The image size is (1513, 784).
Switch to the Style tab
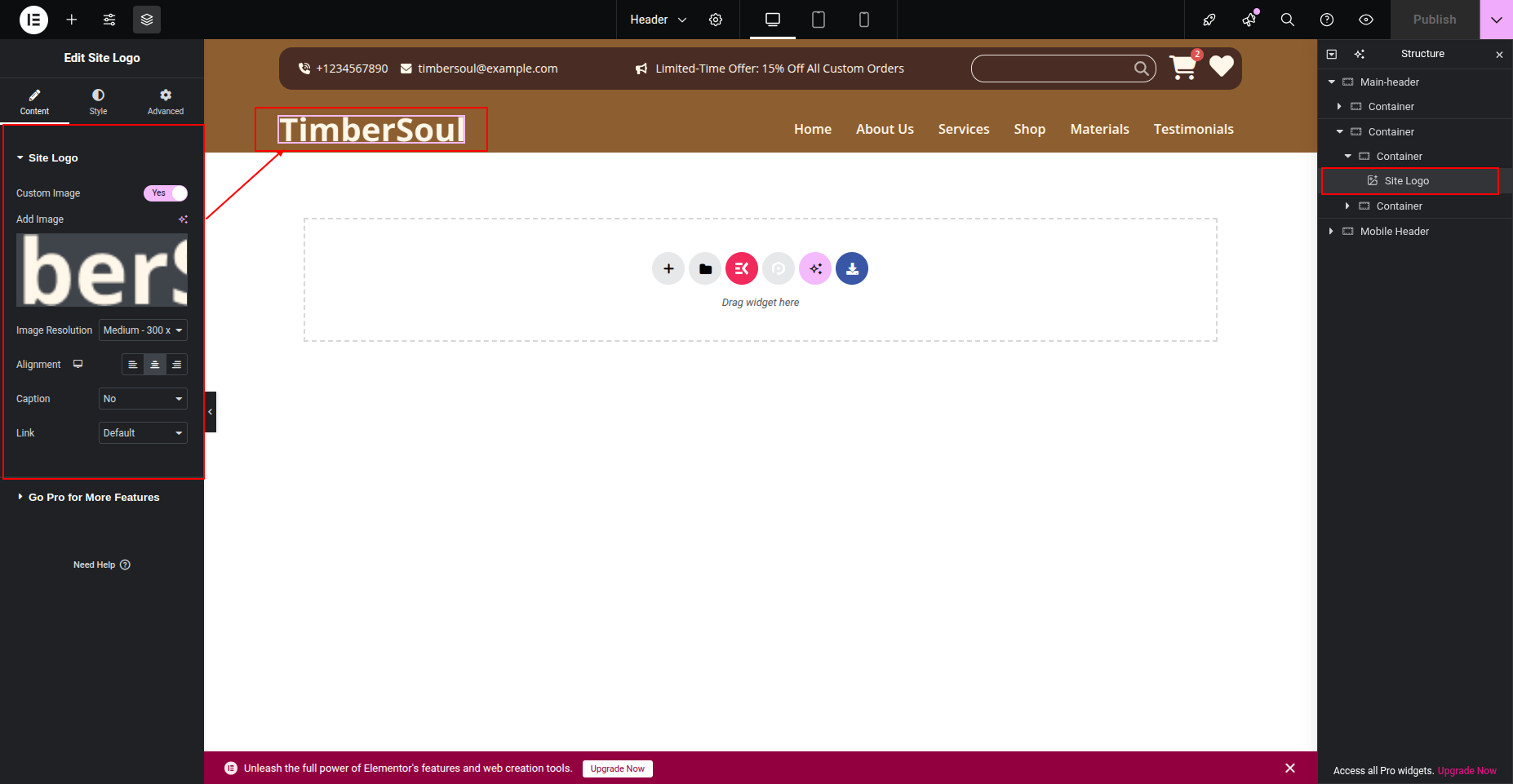tap(98, 102)
